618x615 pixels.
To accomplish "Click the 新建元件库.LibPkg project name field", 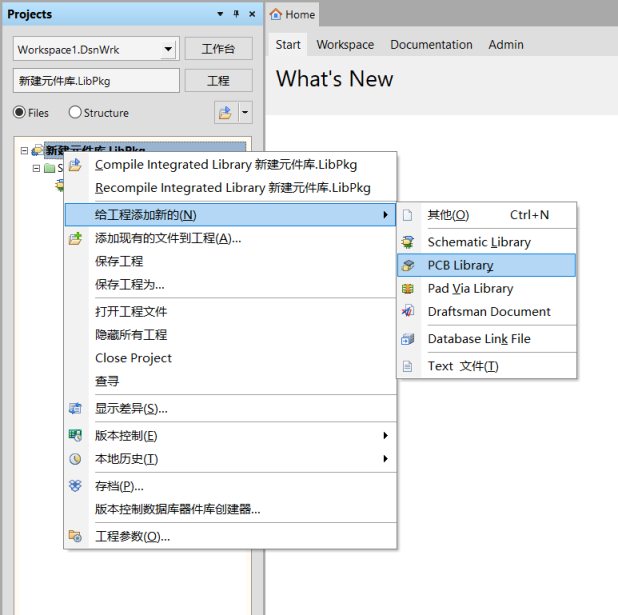I will point(96,81).
